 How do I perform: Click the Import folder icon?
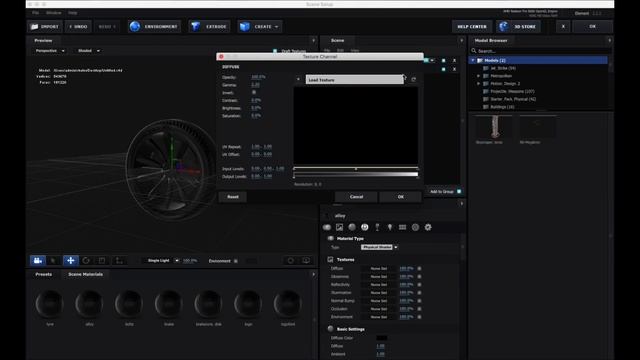pyautogui.click(x=34, y=27)
